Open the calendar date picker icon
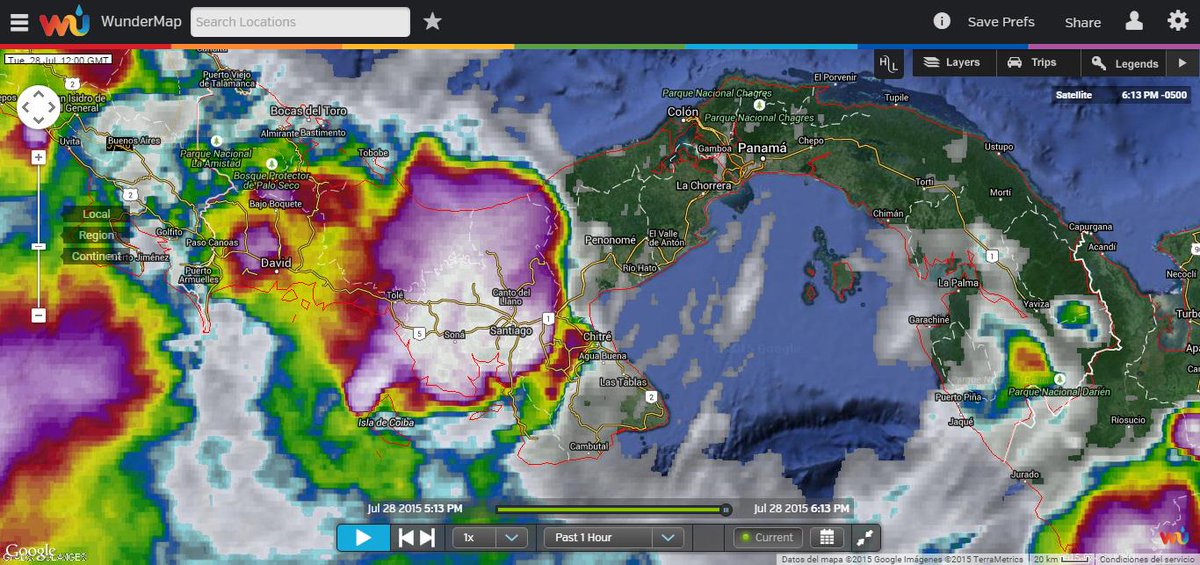Image resolution: width=1200 pixels, height=565 pixels. (x=826, y=537)
